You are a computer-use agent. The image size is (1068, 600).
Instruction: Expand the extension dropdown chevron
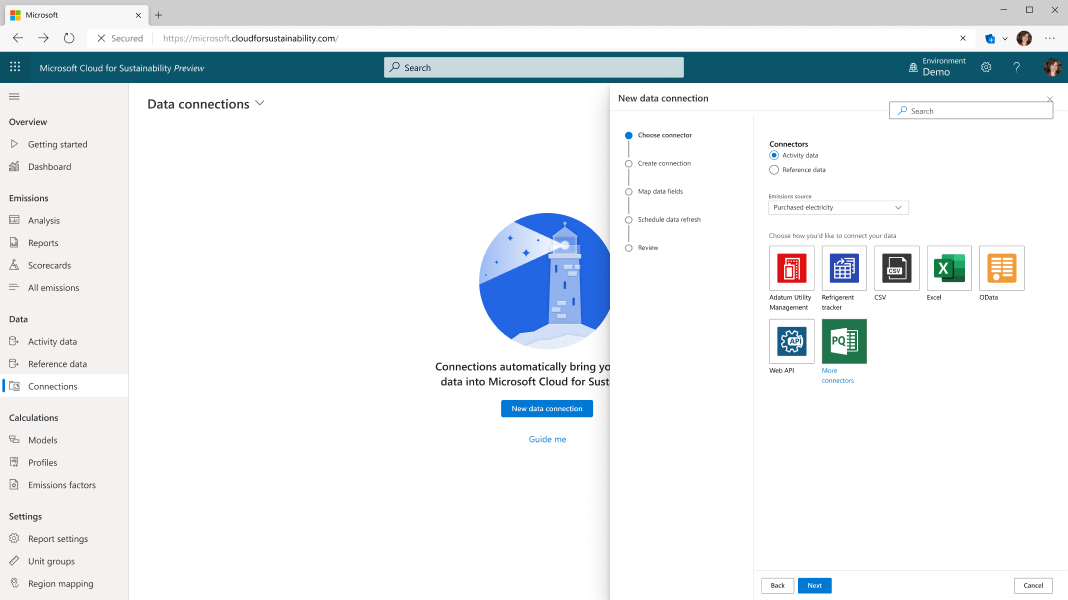[1005, 39]
